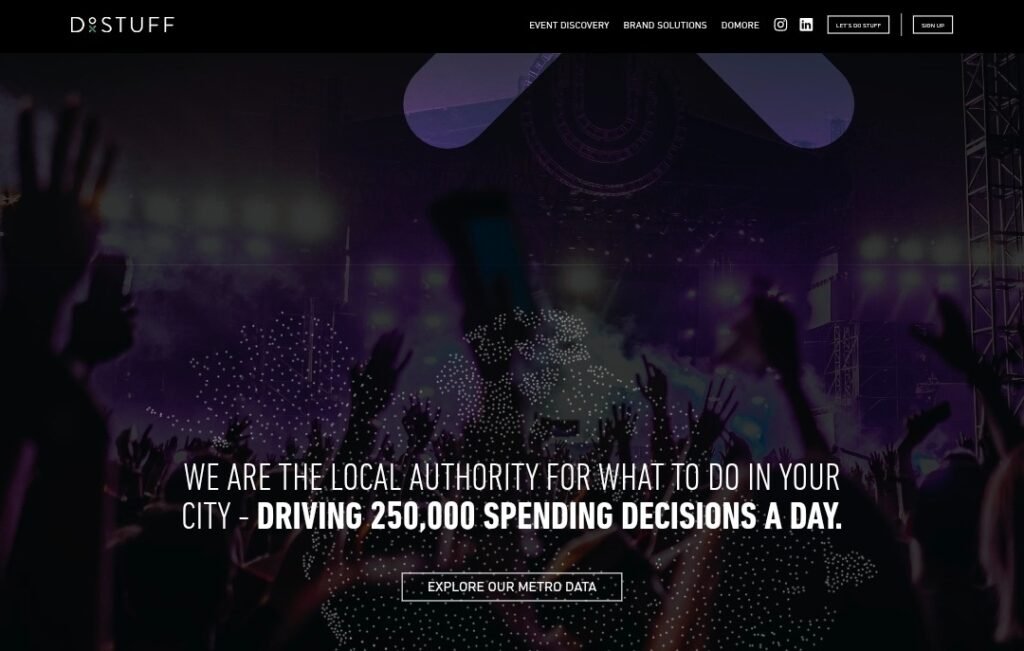Screen dimensions: 1024x651
Task: Click the DoStuff logo in the header
Action: click(x=122, y=25)
